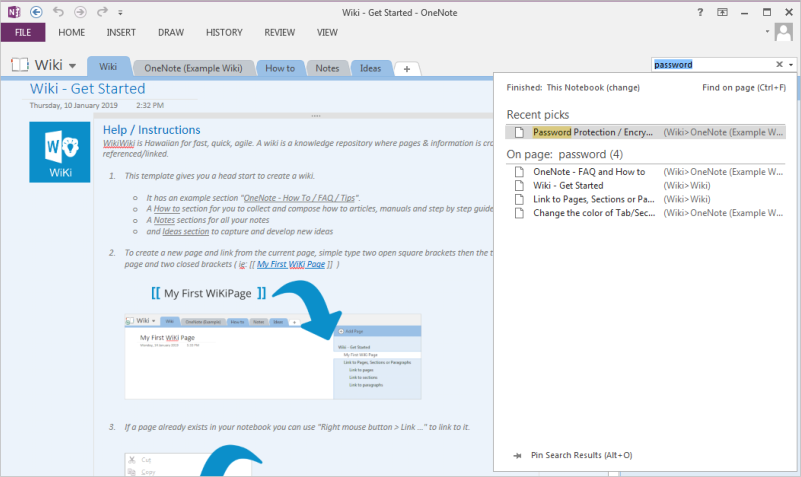Click the Redo arrow icon

coord(102,12)
